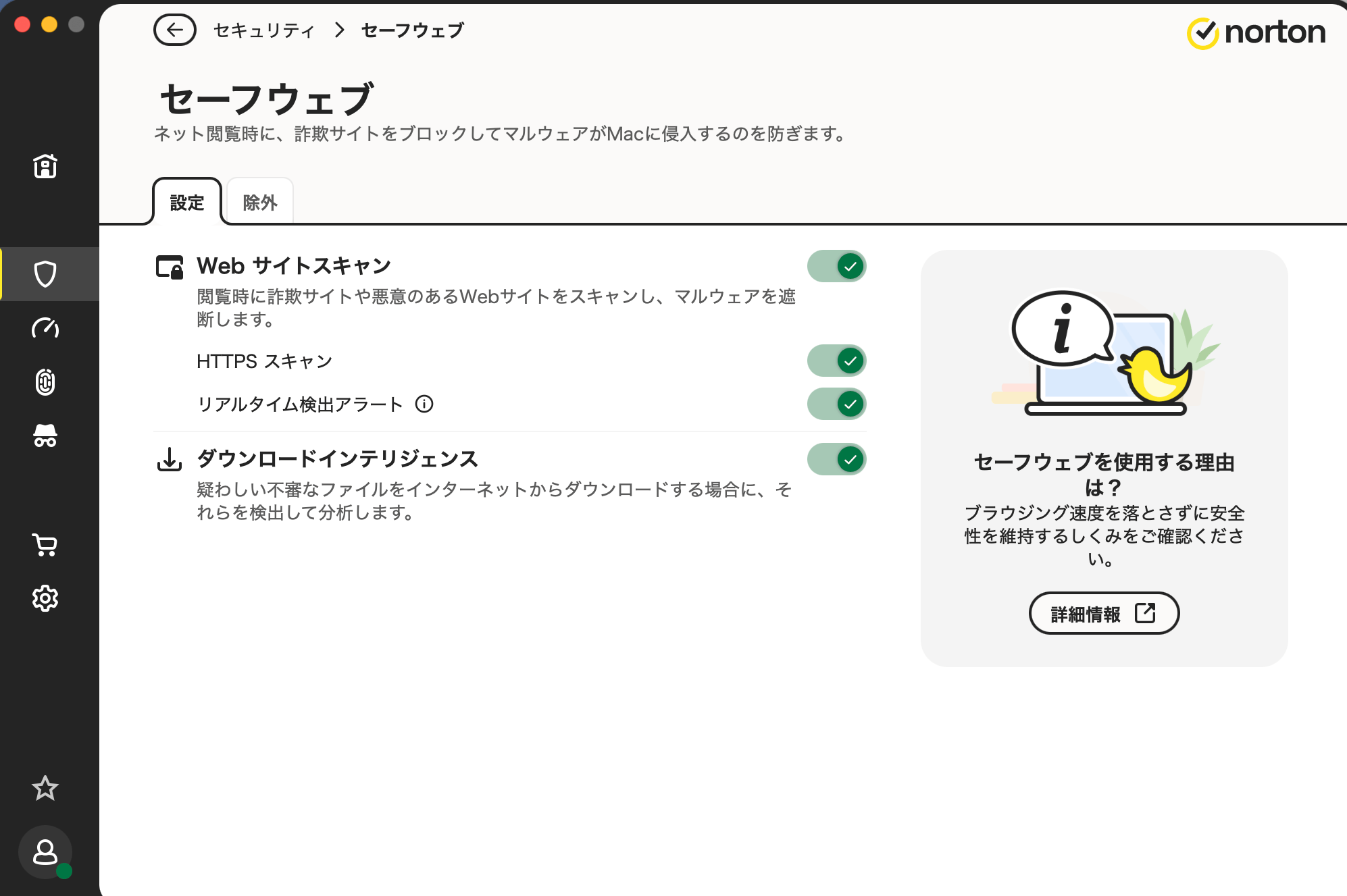This screenshot has height=896, width=1347.
Task: Click the セーフウェブ page title
Action: pyautogui.click(x=266, y=99)
